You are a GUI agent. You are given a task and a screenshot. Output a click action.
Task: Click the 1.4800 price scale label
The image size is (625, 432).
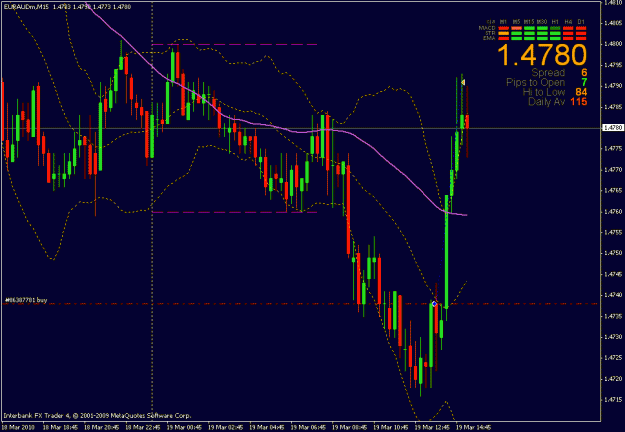613,43
